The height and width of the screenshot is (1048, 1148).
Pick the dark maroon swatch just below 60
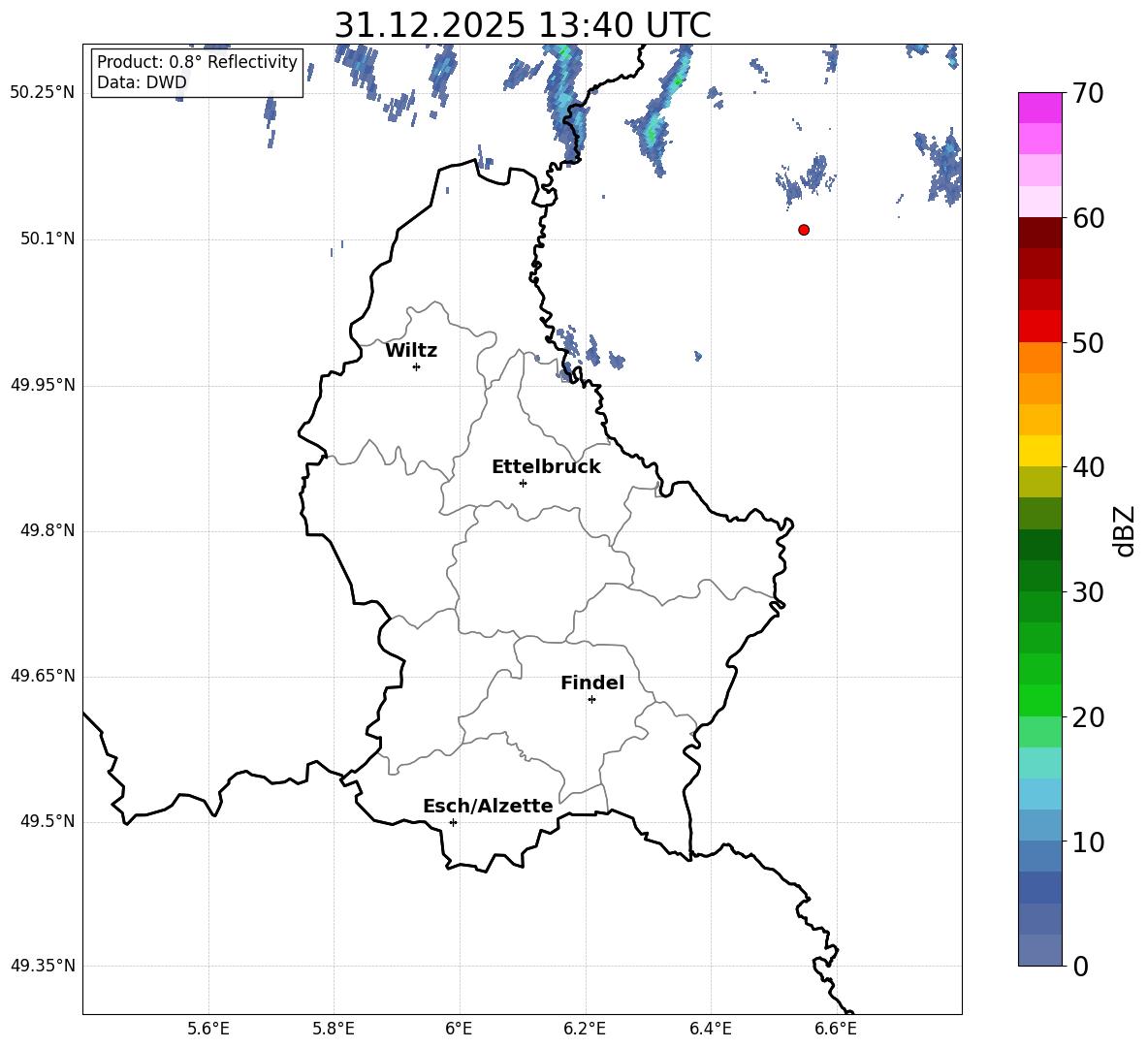pyautogui.click(x=1040, y=233)
